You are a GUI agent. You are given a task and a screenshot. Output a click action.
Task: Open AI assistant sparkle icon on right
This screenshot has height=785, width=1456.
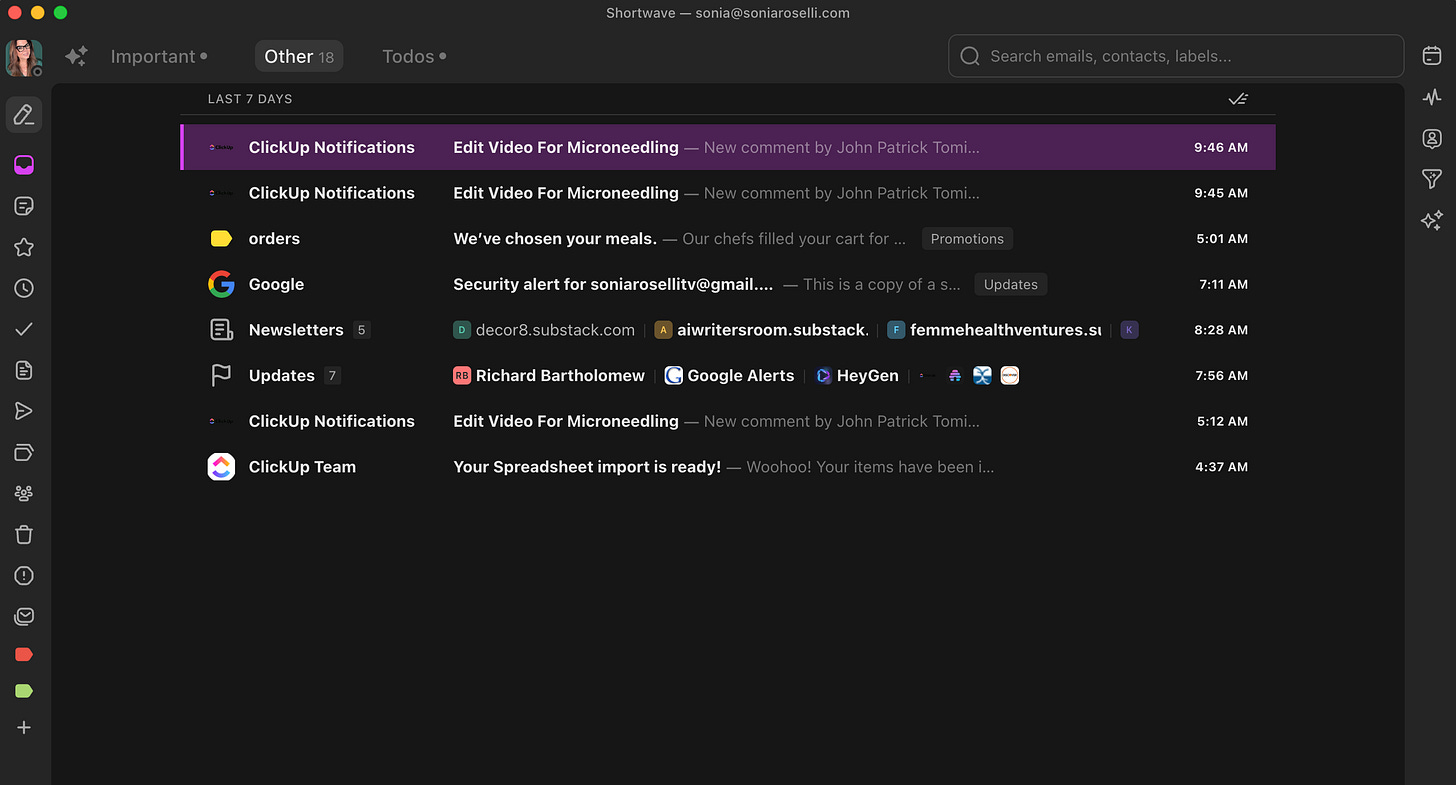pos(1432,220)
